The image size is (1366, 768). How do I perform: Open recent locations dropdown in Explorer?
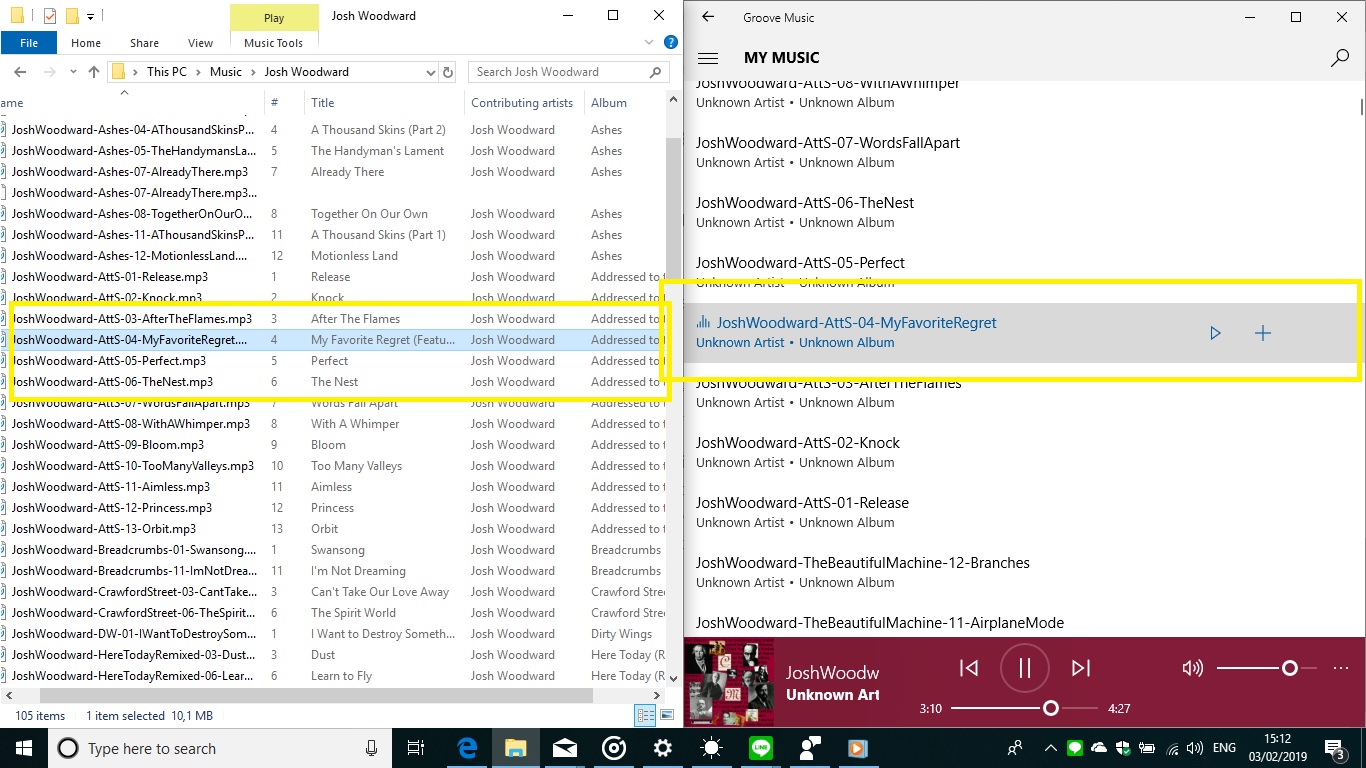click(x=72, y=72)
